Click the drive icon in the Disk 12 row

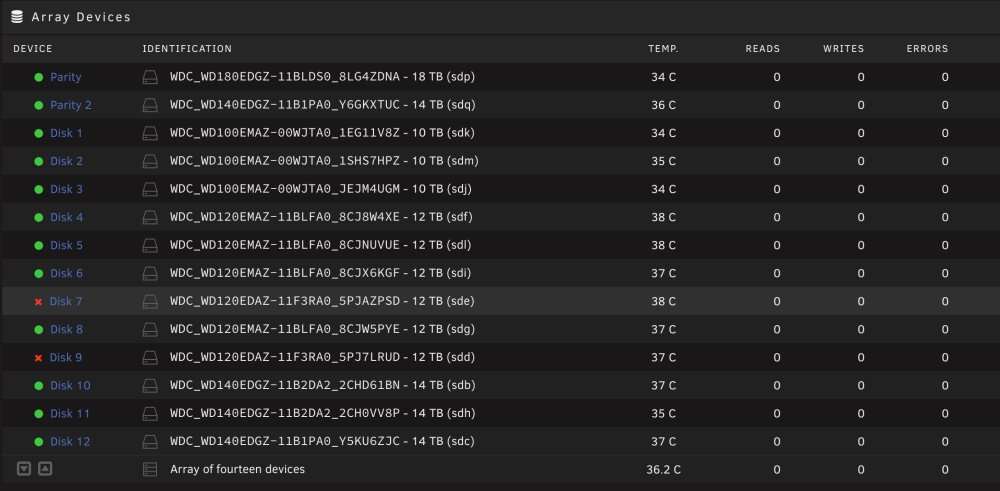pyautogui.click(x=150, y=442)
